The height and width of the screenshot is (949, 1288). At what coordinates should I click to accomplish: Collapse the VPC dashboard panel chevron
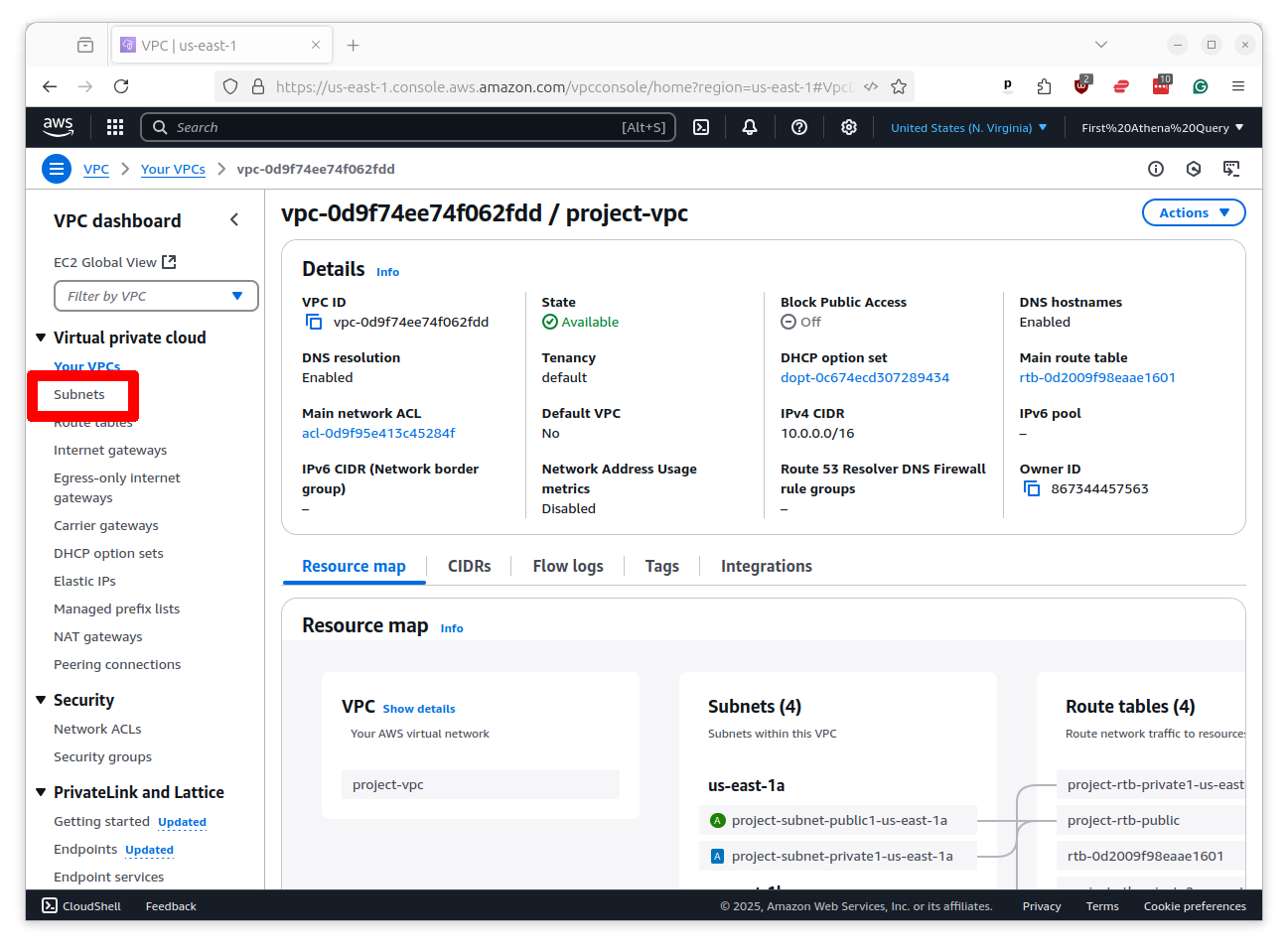point(234,219)
